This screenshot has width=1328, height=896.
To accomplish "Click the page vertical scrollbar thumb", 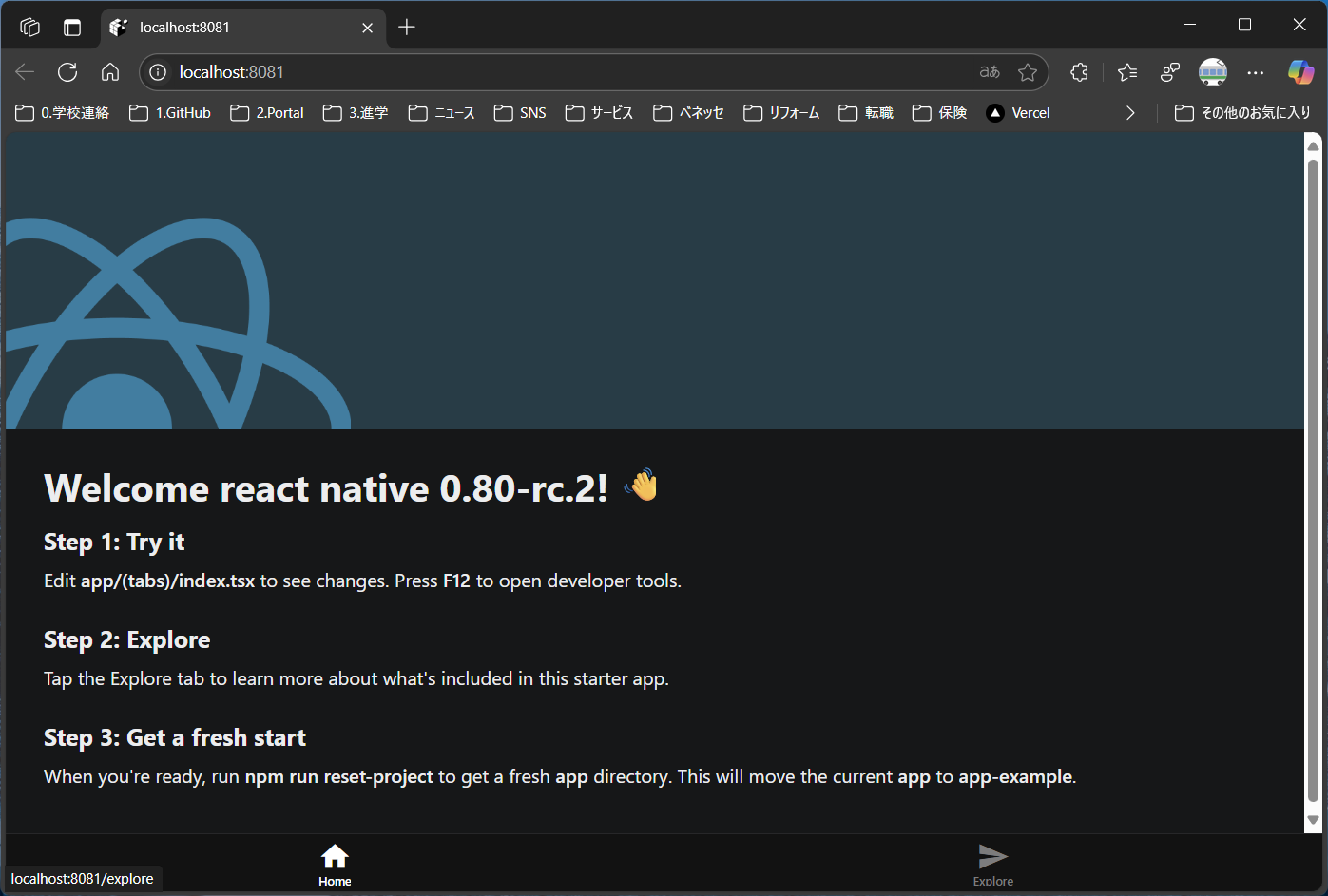I will 1314,482.
